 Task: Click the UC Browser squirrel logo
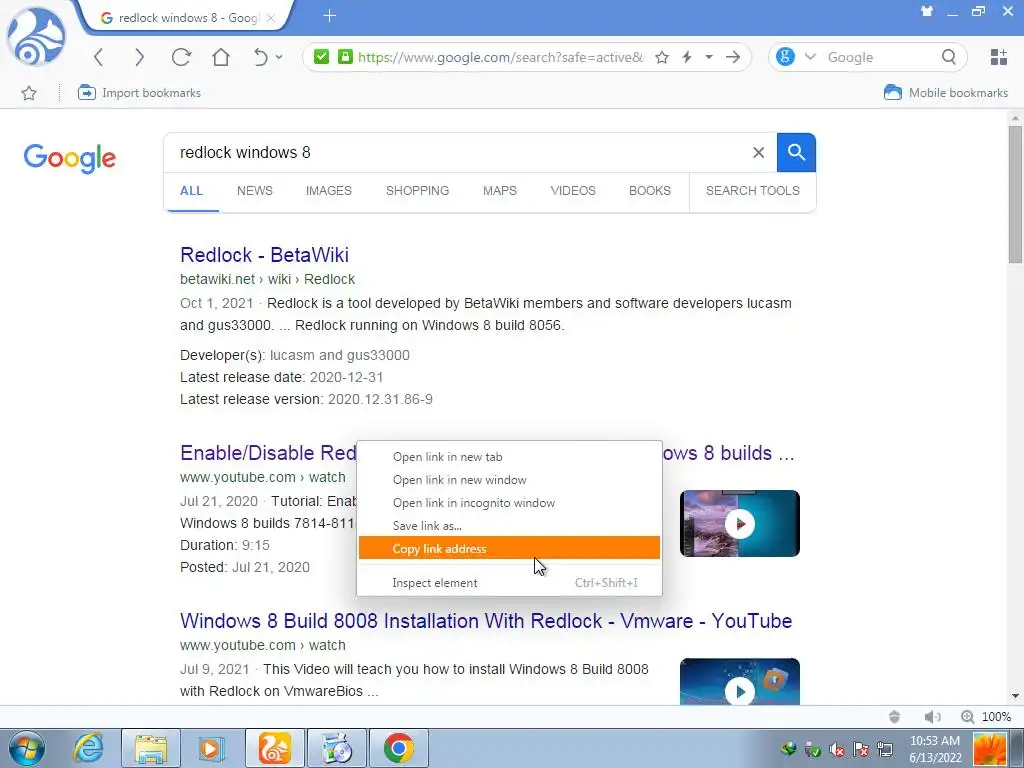pos(36,36)
